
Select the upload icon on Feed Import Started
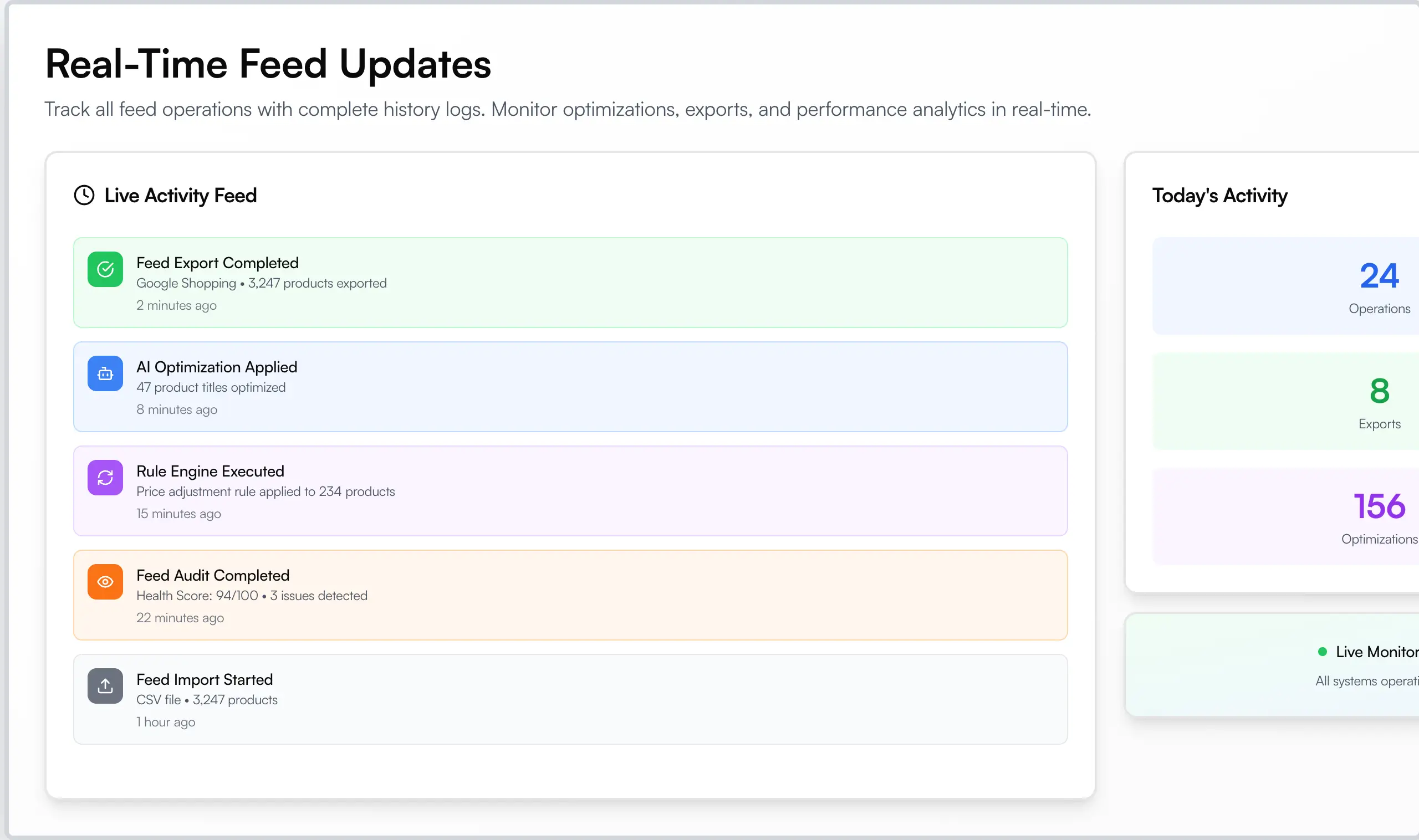click(105, 686)
